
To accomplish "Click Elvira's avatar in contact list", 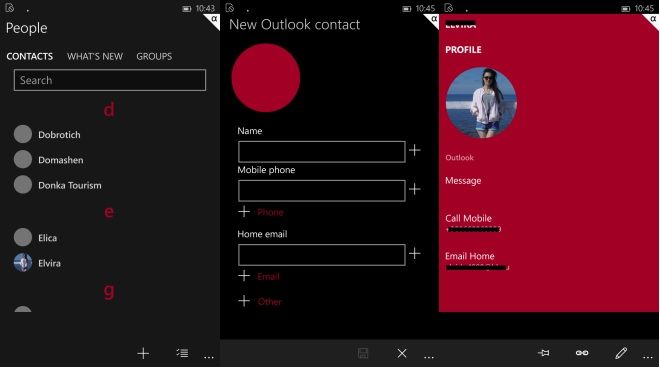I will click(23, 263).
